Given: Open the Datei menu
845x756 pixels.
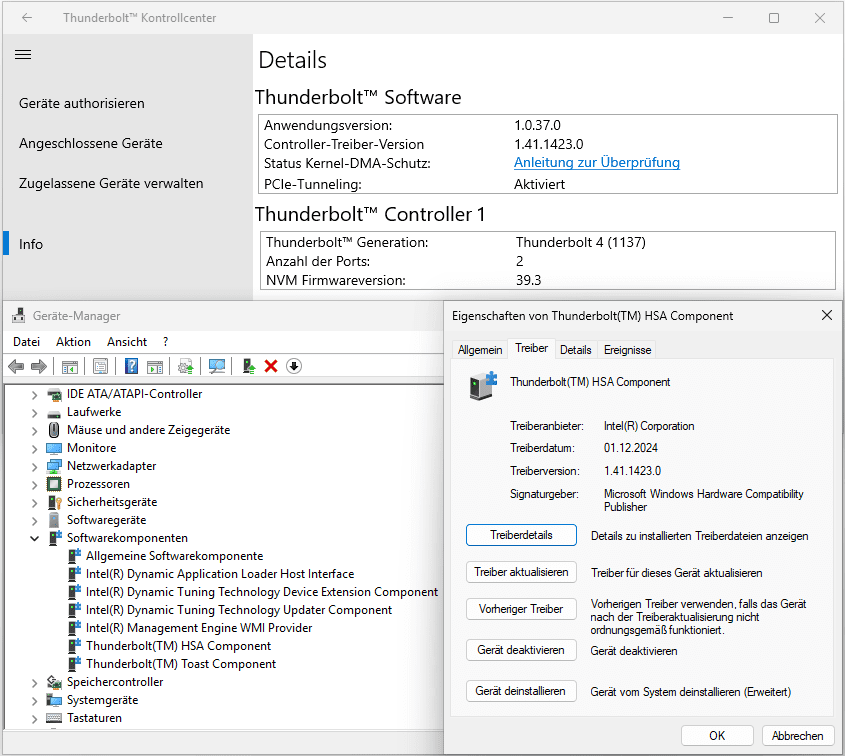Looking at the screenshot, I should click(26, 342).
